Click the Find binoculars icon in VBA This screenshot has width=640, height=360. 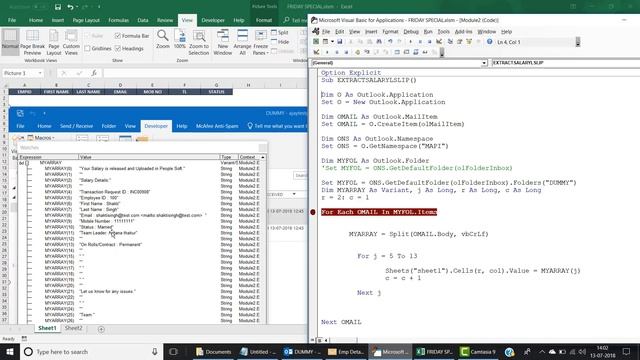click(x=379, y=42)
